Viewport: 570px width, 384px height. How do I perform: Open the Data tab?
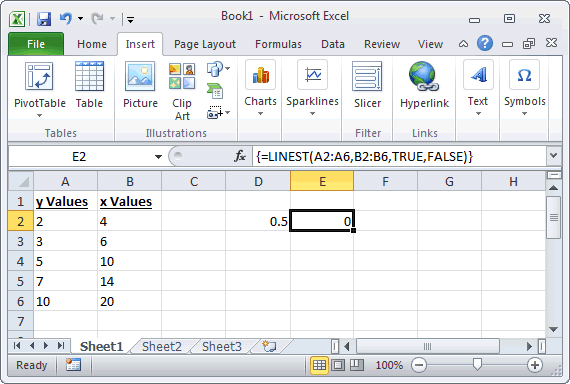click(333, 44)
